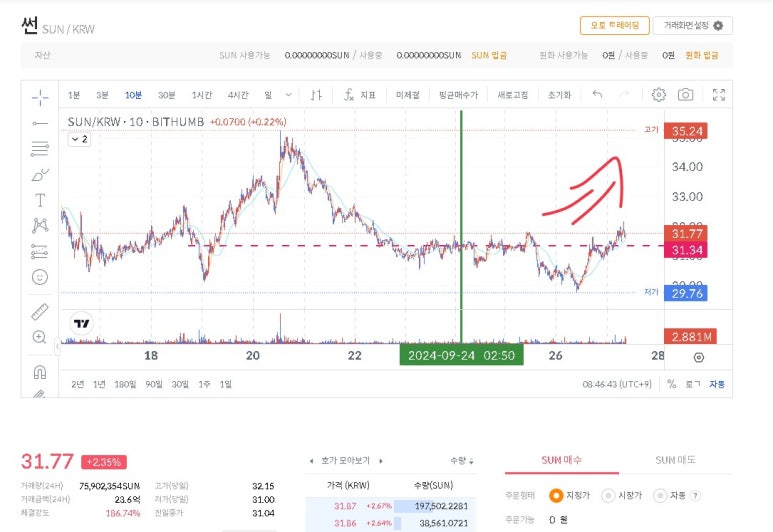Select the 일 daily interval
This screenshot has height=532, width=773.
pos(268,95)
